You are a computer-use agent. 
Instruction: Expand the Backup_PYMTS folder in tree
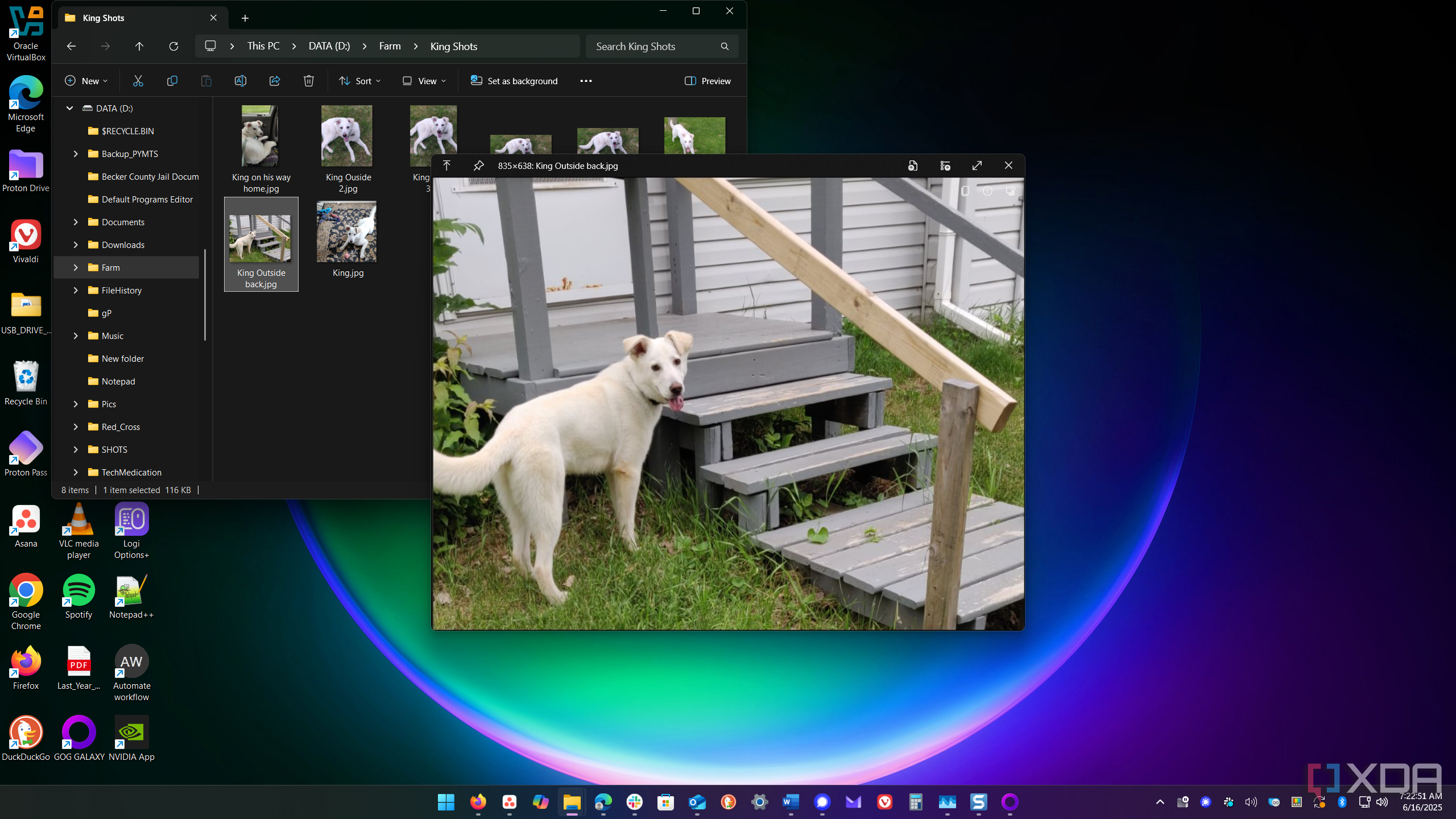[x=76, y=154]
